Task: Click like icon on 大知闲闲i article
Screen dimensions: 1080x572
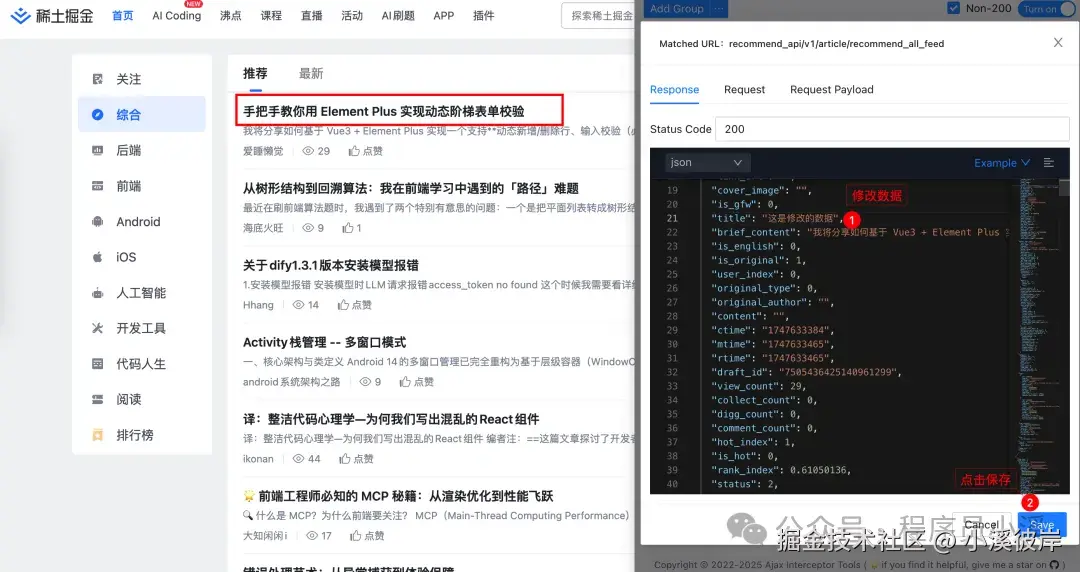Action: (x=355, y=535)
